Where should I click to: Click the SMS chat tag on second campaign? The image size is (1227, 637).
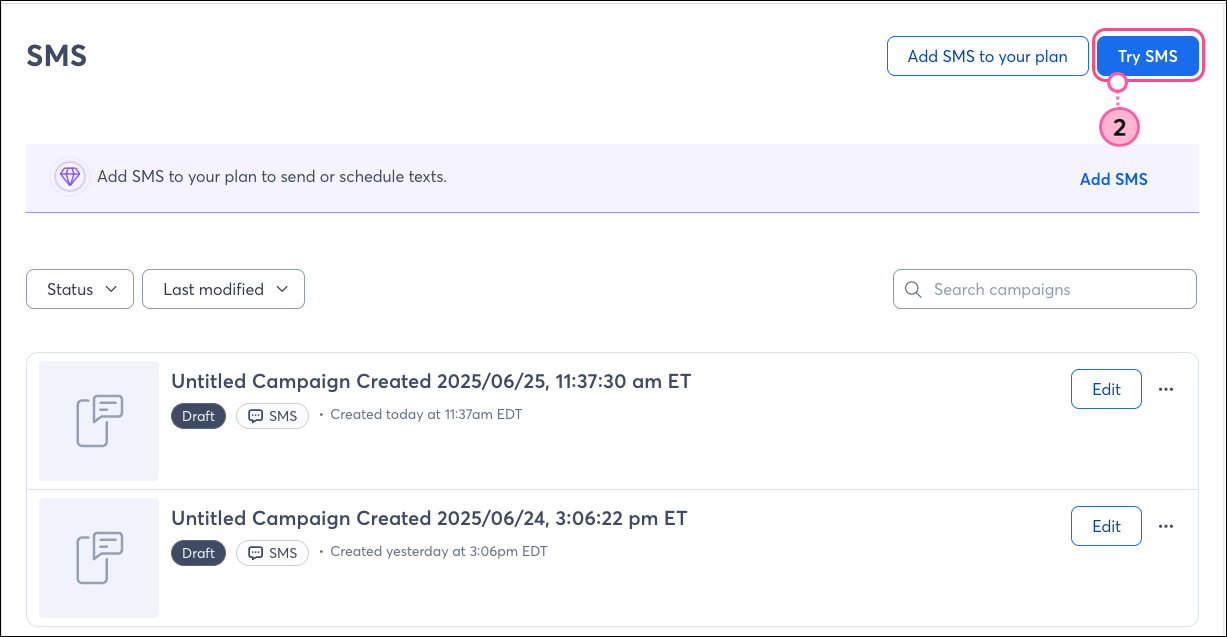click(x=272, y=553)
